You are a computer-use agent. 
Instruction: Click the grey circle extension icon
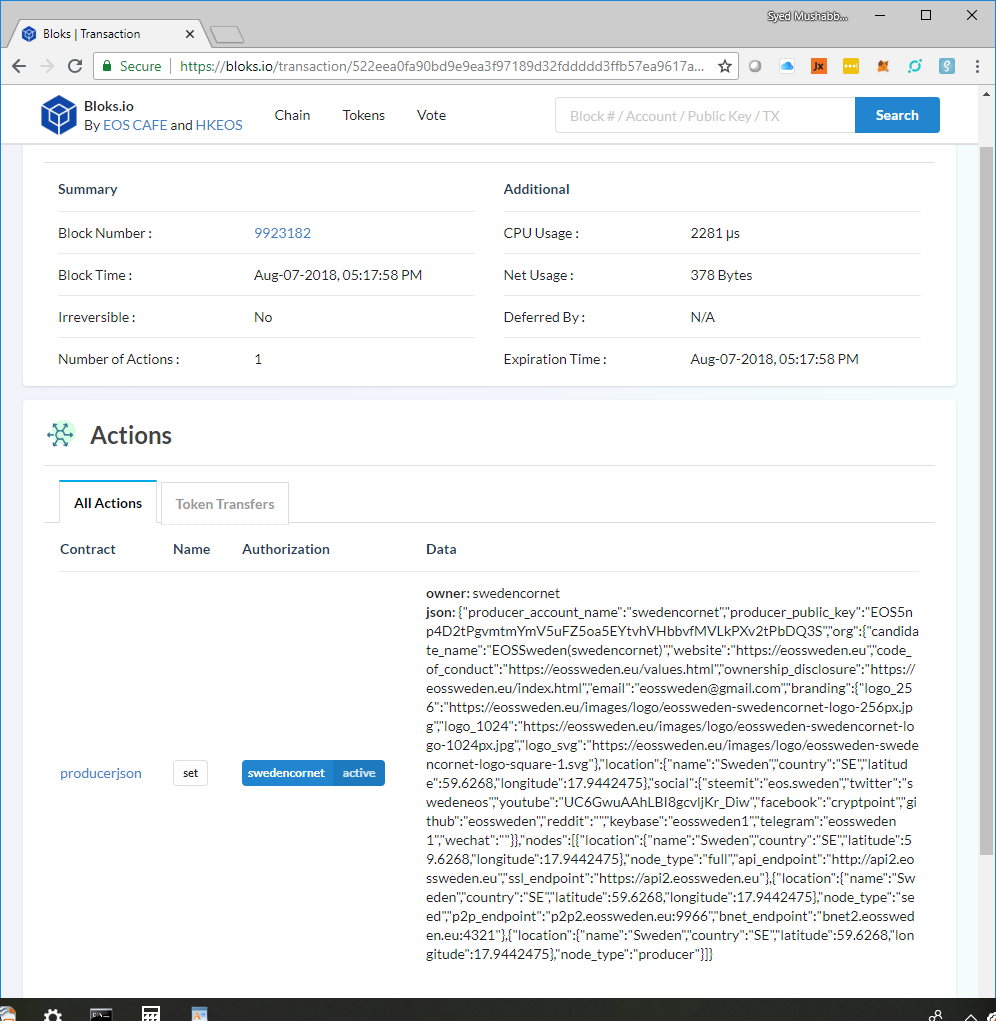(x=755, y=66)
